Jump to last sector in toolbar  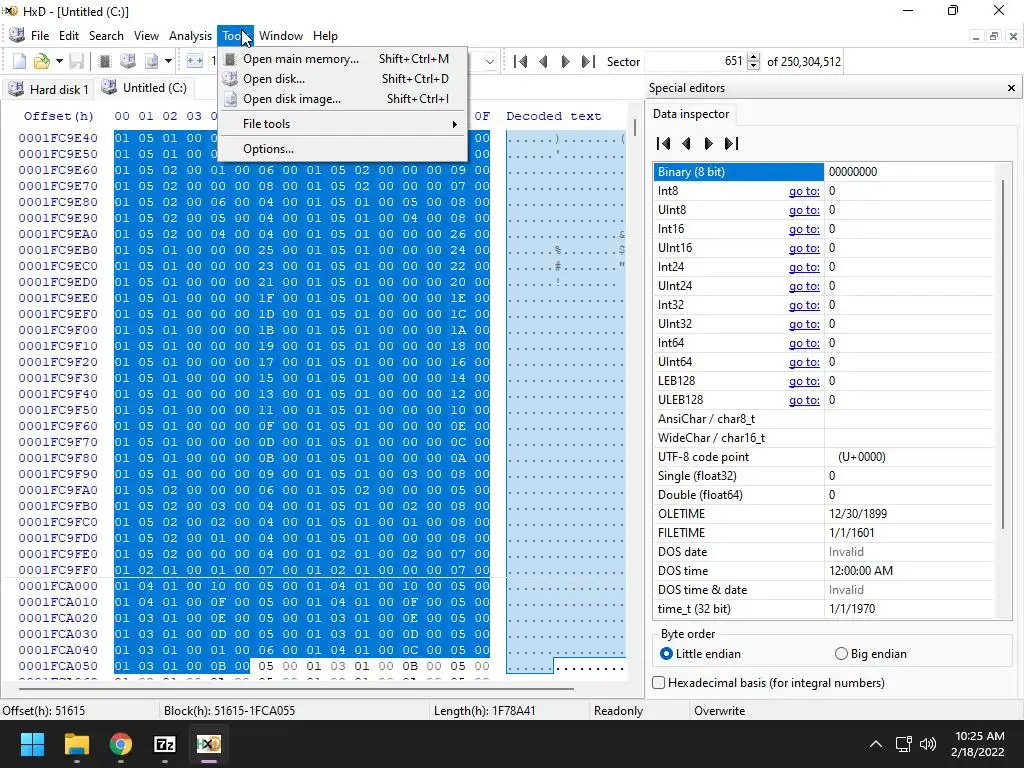tap(588, 61)
